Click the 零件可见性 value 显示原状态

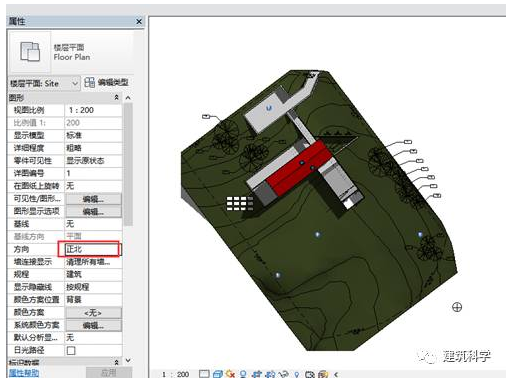point(93,161)
